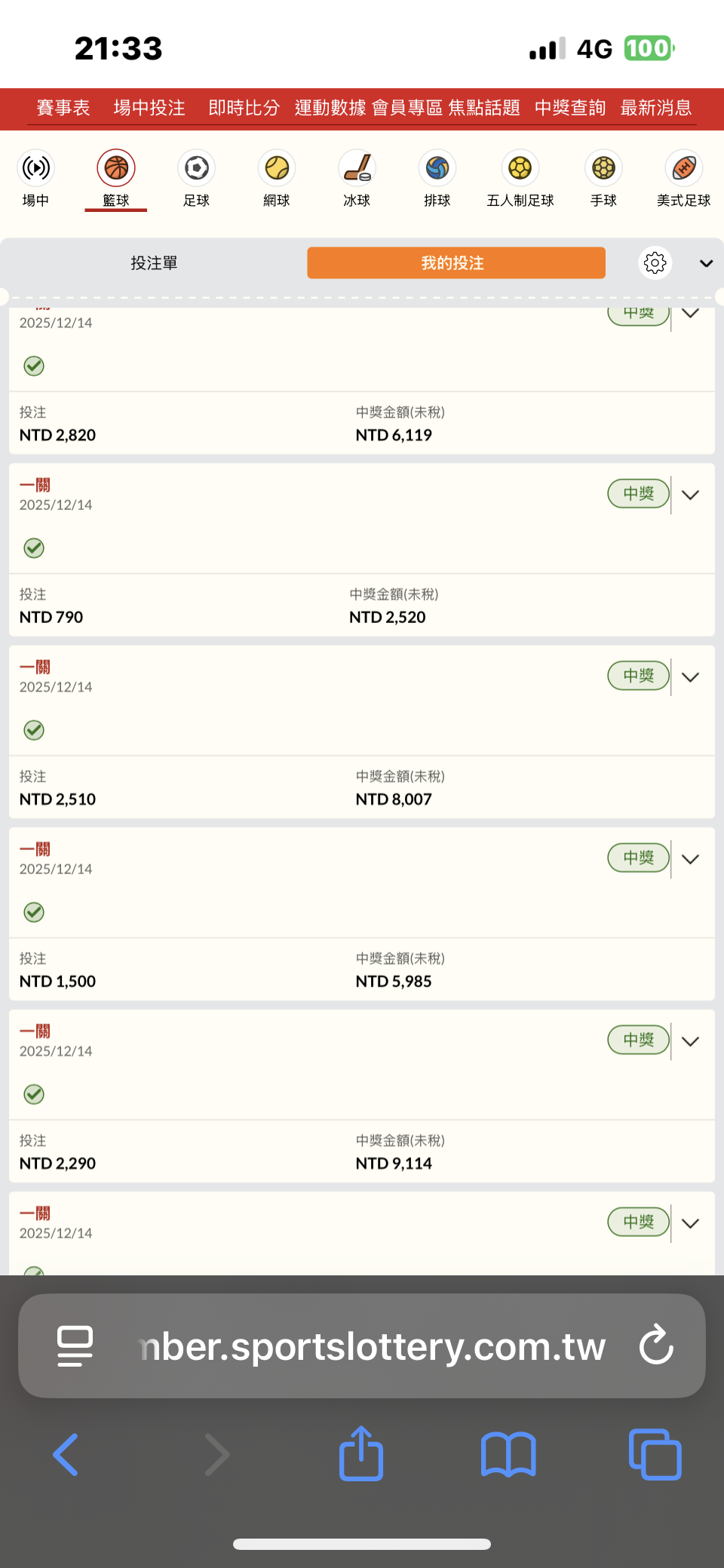Choose the tennis (網球) sport icon

(x=277, y=168)
